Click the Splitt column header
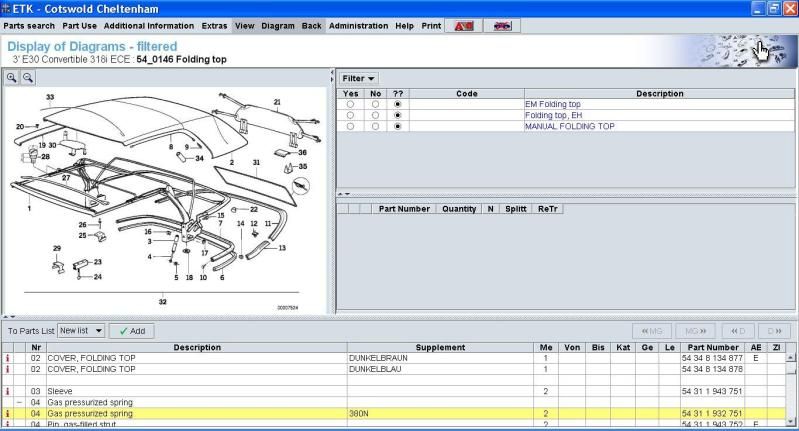Image resolution: width=799 pixels, height=431 pixels. click(516, 209)
